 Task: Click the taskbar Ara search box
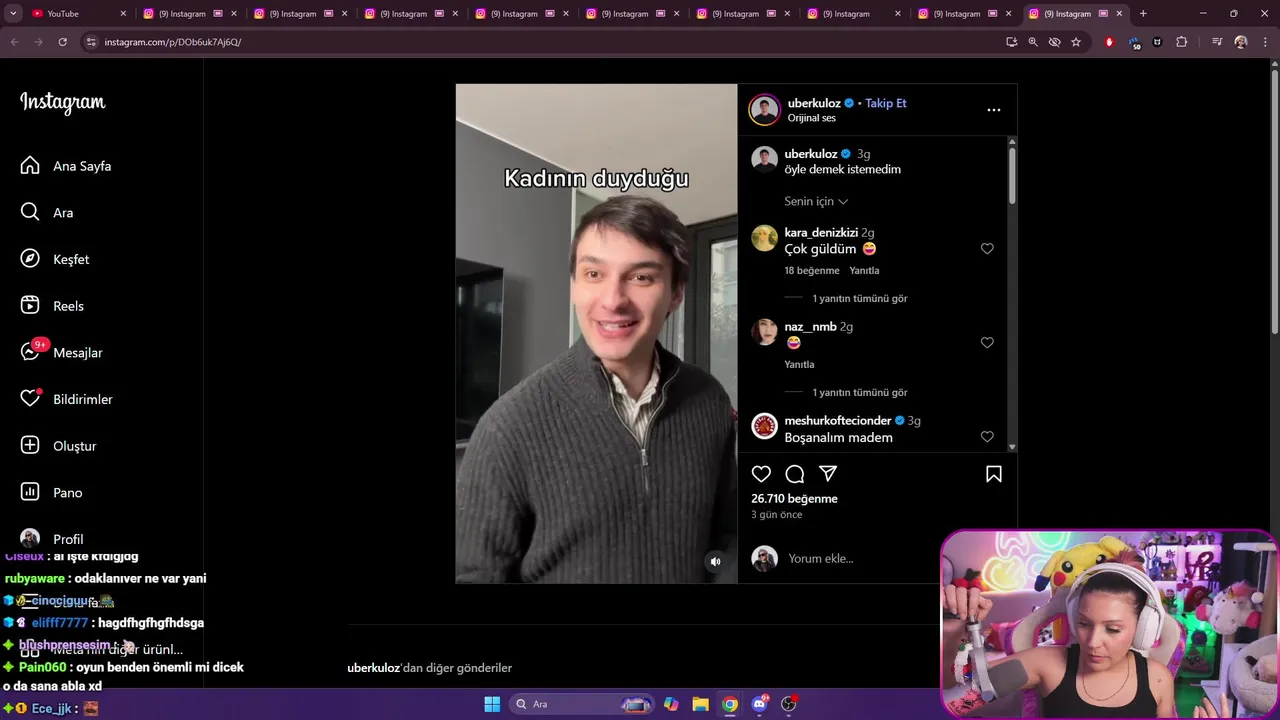pos(584,704)
